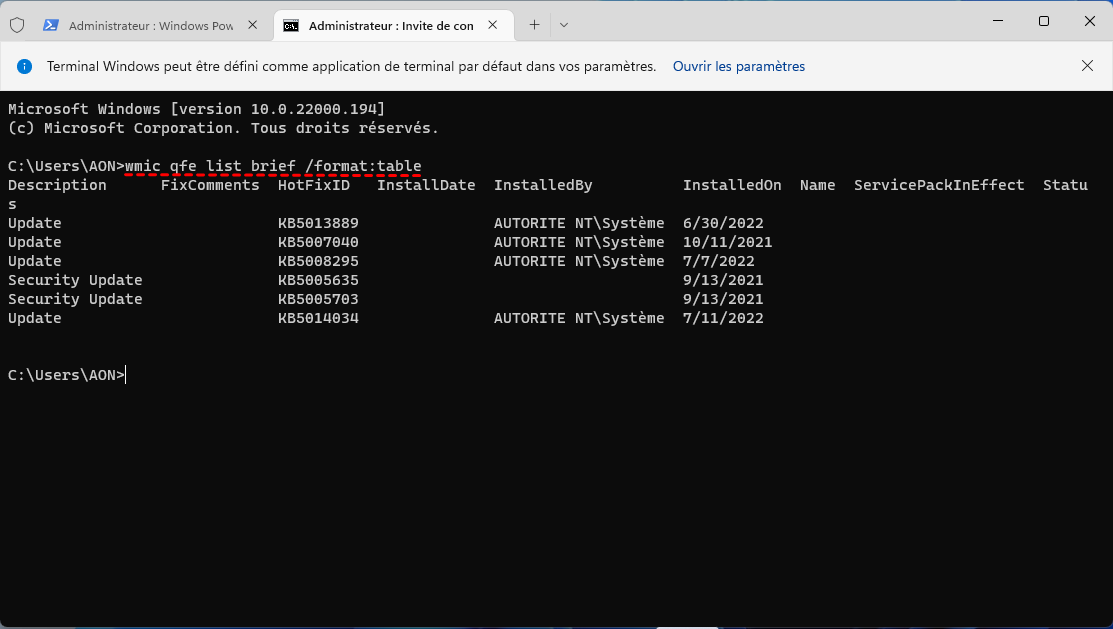This screenshot has width=1113, height=629.
Task: Click hotfix ID KB5005635
Action: pos(318,280)
